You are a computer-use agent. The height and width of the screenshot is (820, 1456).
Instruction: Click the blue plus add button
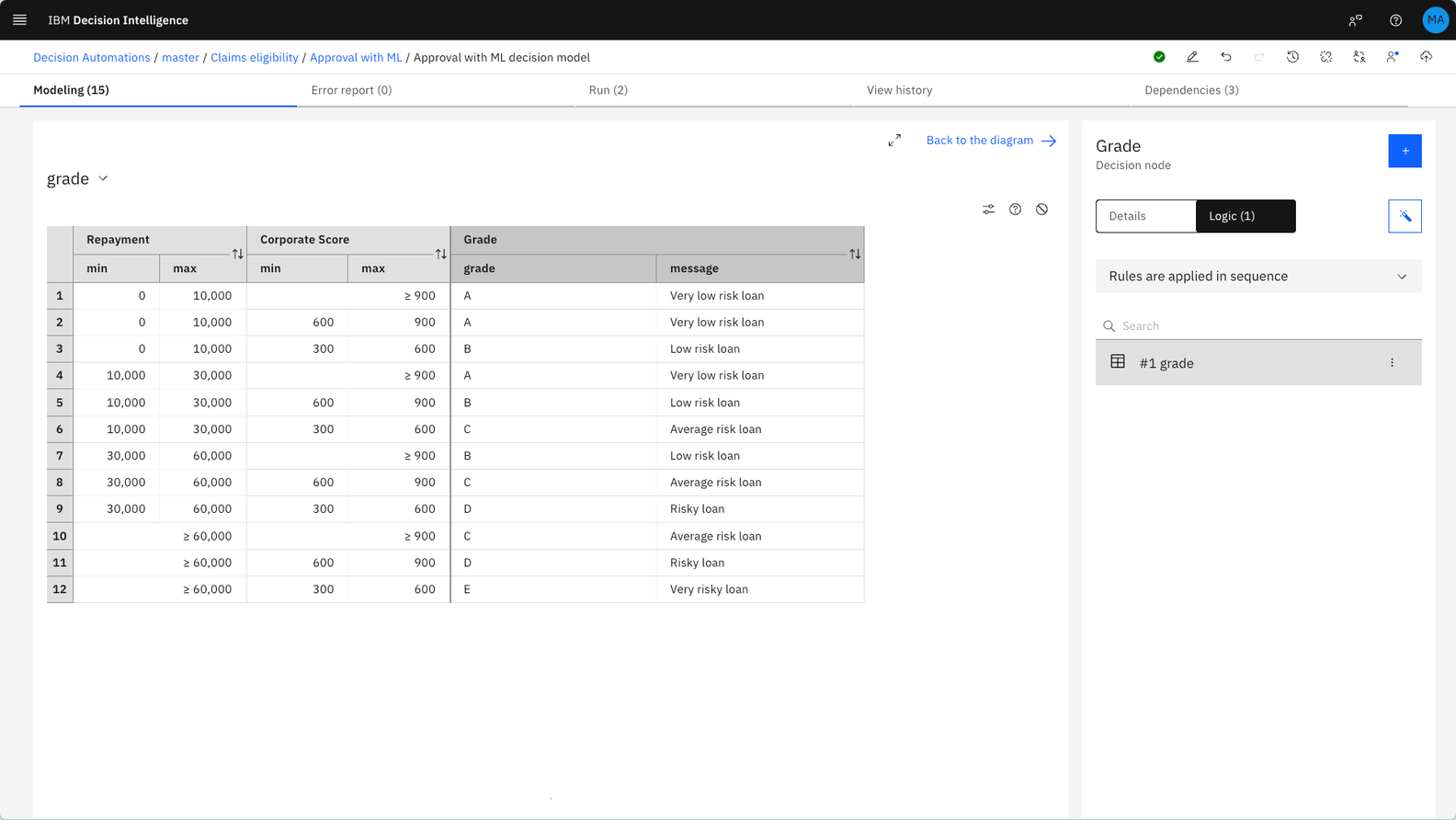[1405, 151]
